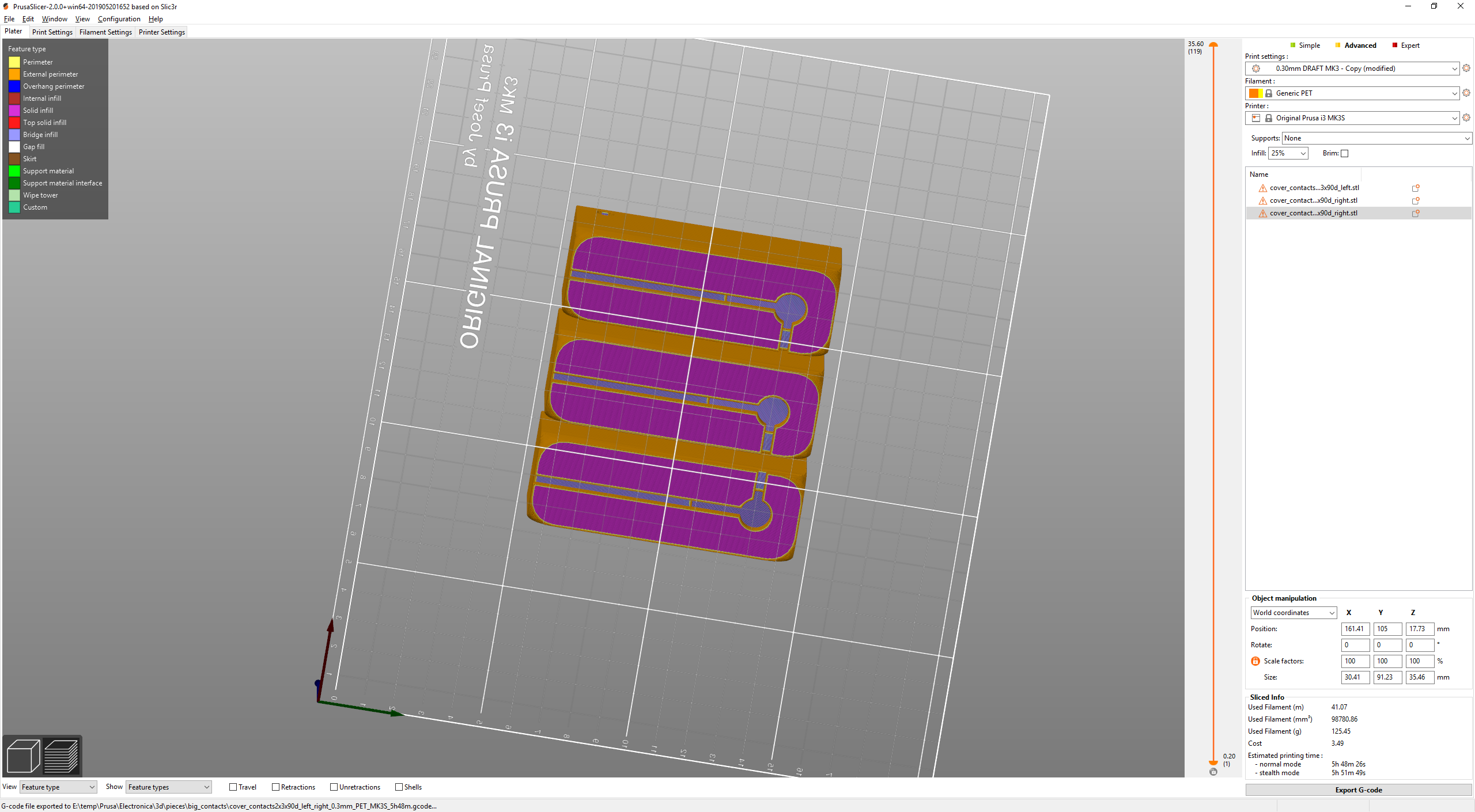
Task: Click the isometric view icon bottom-left
Action: [x=22, y=756]
